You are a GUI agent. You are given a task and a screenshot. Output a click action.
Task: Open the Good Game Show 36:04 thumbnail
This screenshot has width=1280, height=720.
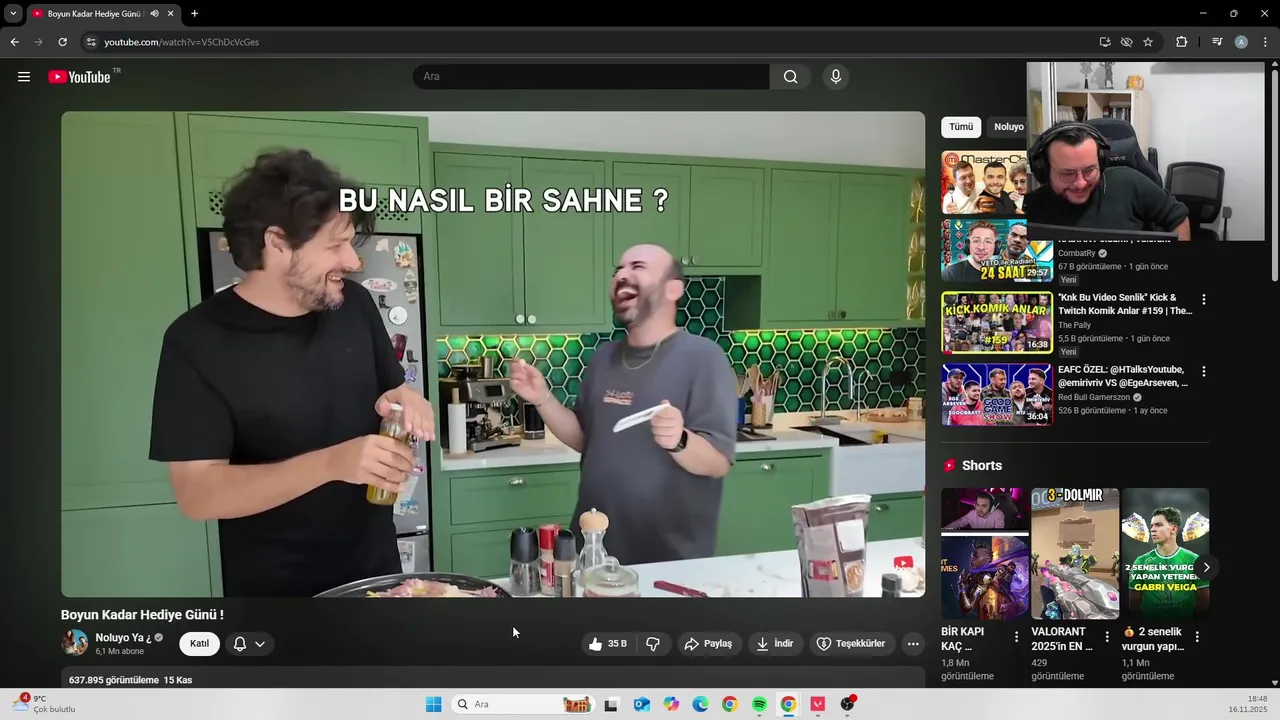(997, 394)
